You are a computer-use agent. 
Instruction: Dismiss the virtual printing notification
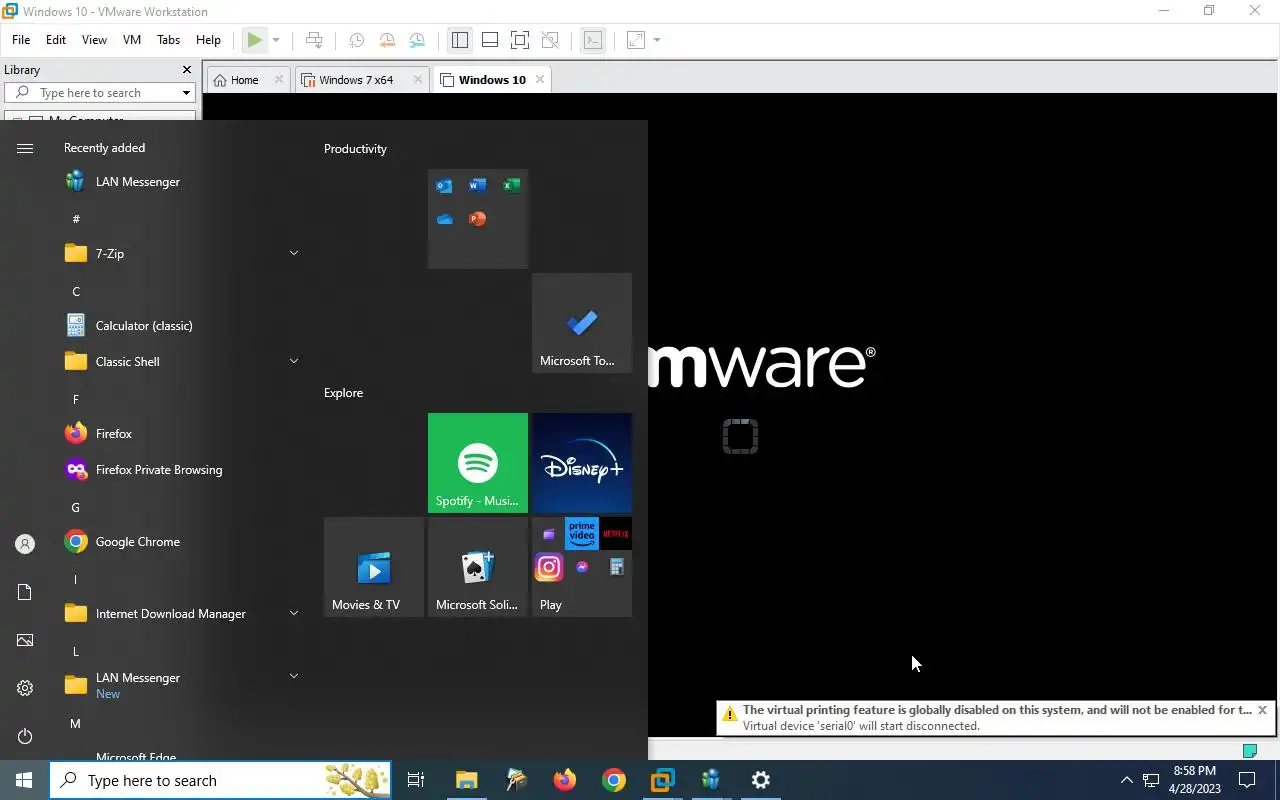click(x=1262, y=710)
